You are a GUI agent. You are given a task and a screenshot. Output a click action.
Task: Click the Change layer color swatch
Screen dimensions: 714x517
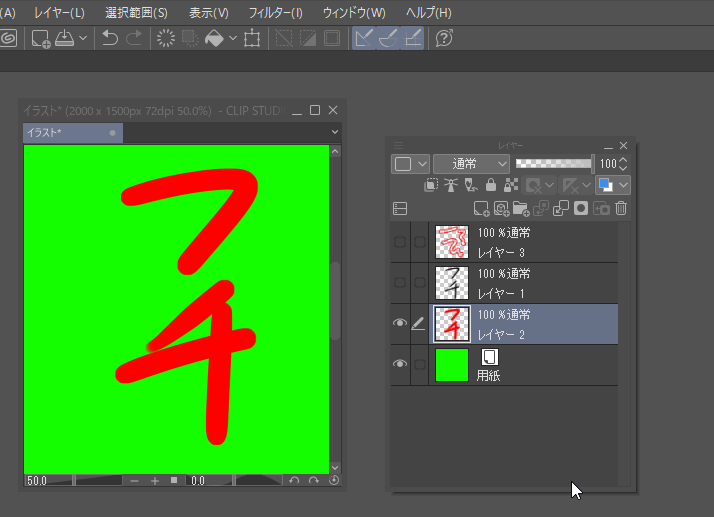[x=606, y=185]
